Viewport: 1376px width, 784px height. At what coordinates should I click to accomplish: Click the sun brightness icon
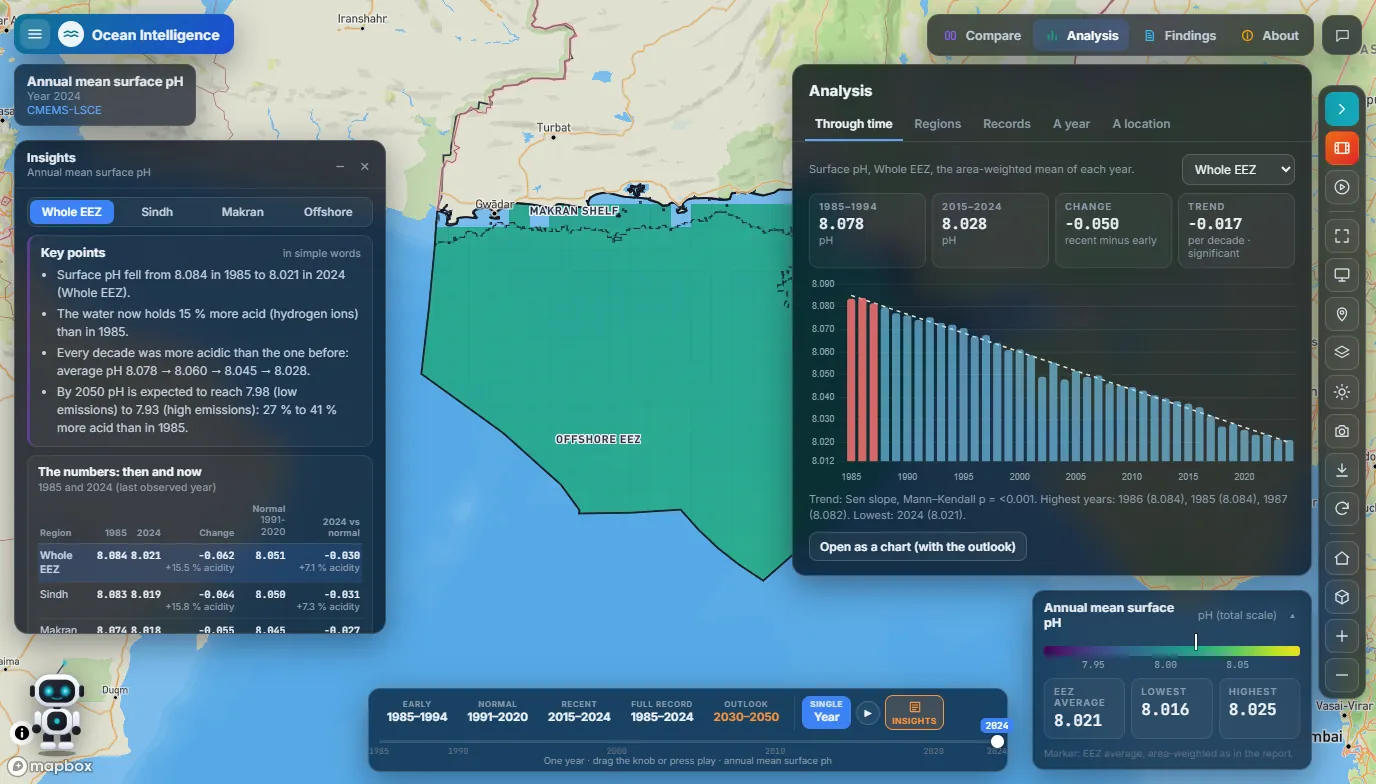coord(1342,392)
